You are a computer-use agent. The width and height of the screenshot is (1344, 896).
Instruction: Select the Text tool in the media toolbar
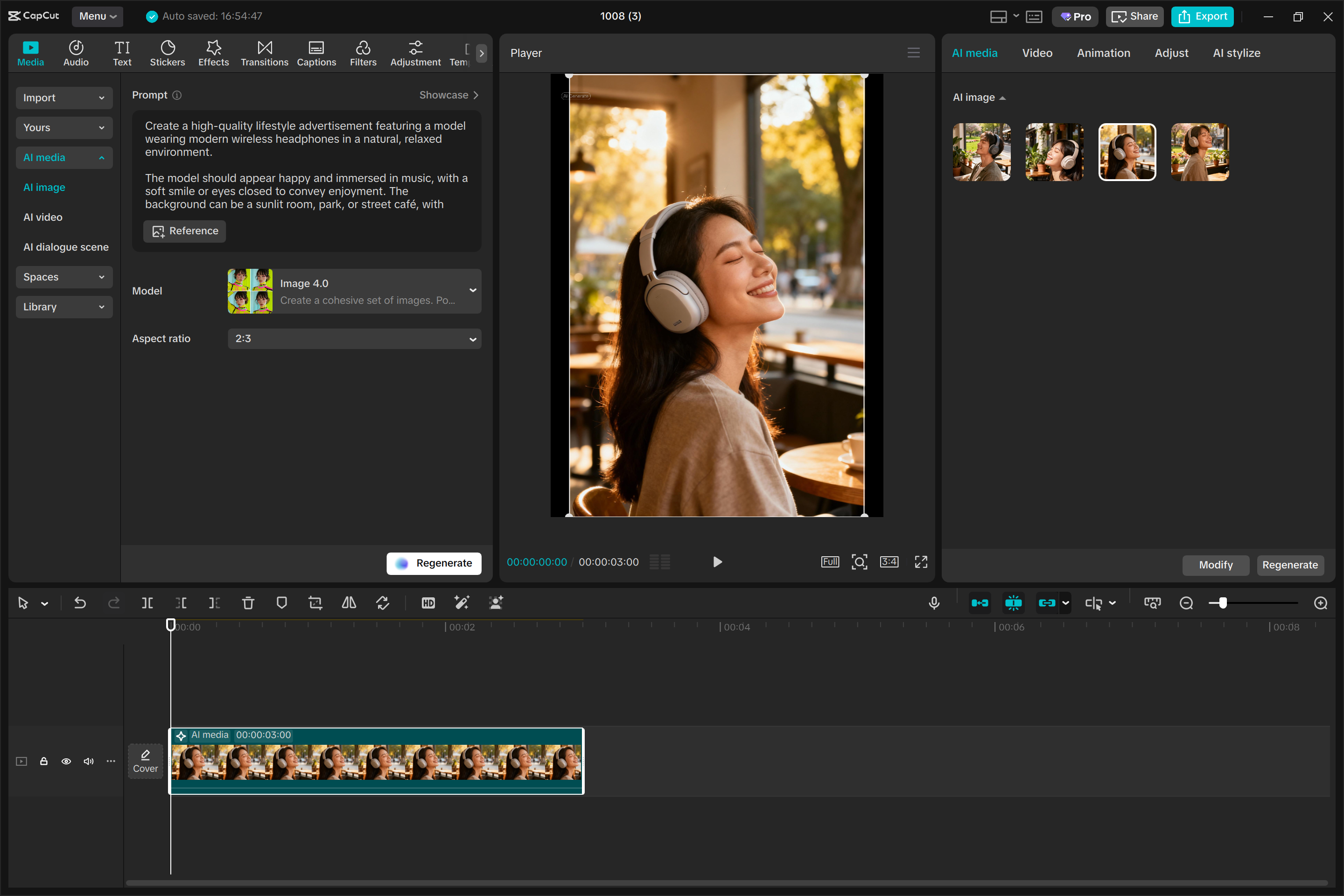click(122, 53)
